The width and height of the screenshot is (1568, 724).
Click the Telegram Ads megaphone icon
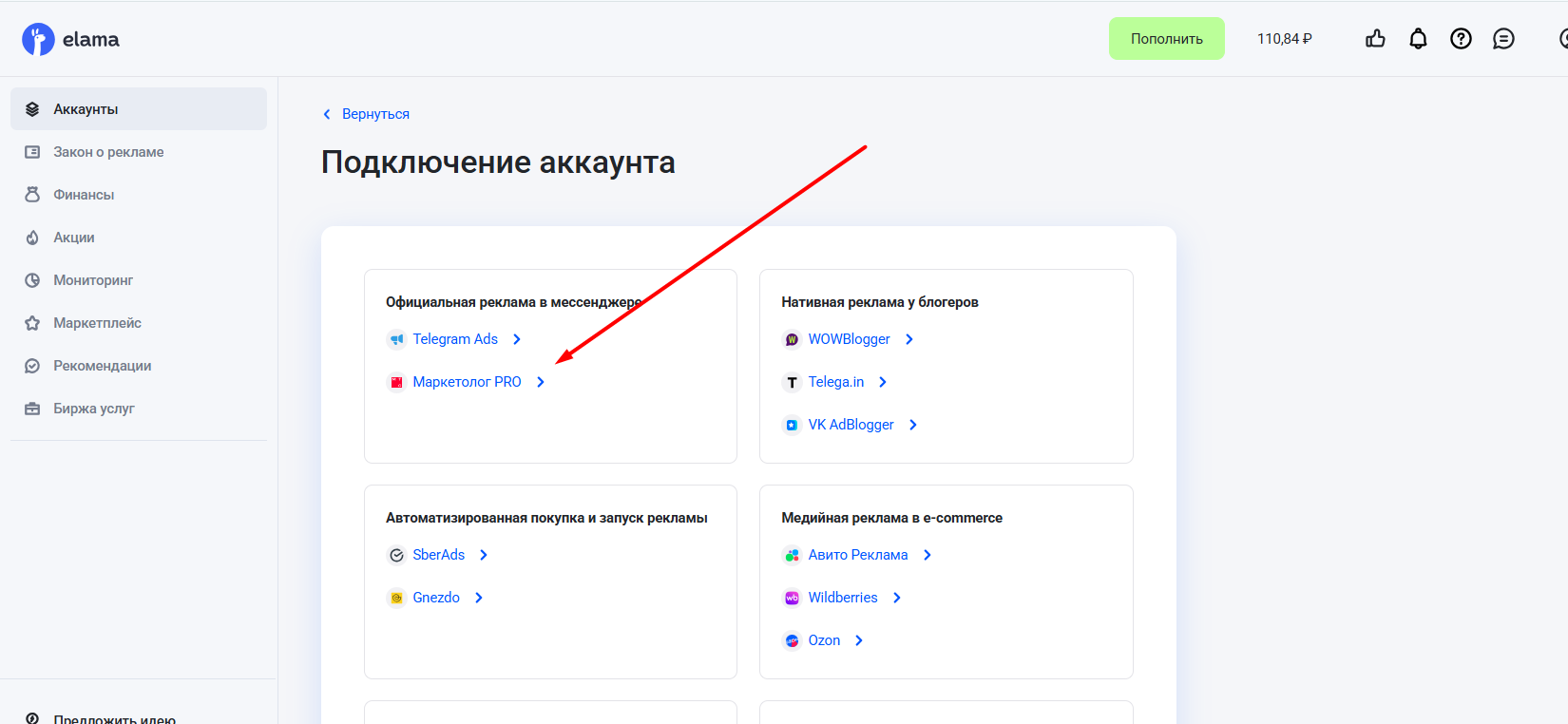(397, 339)
